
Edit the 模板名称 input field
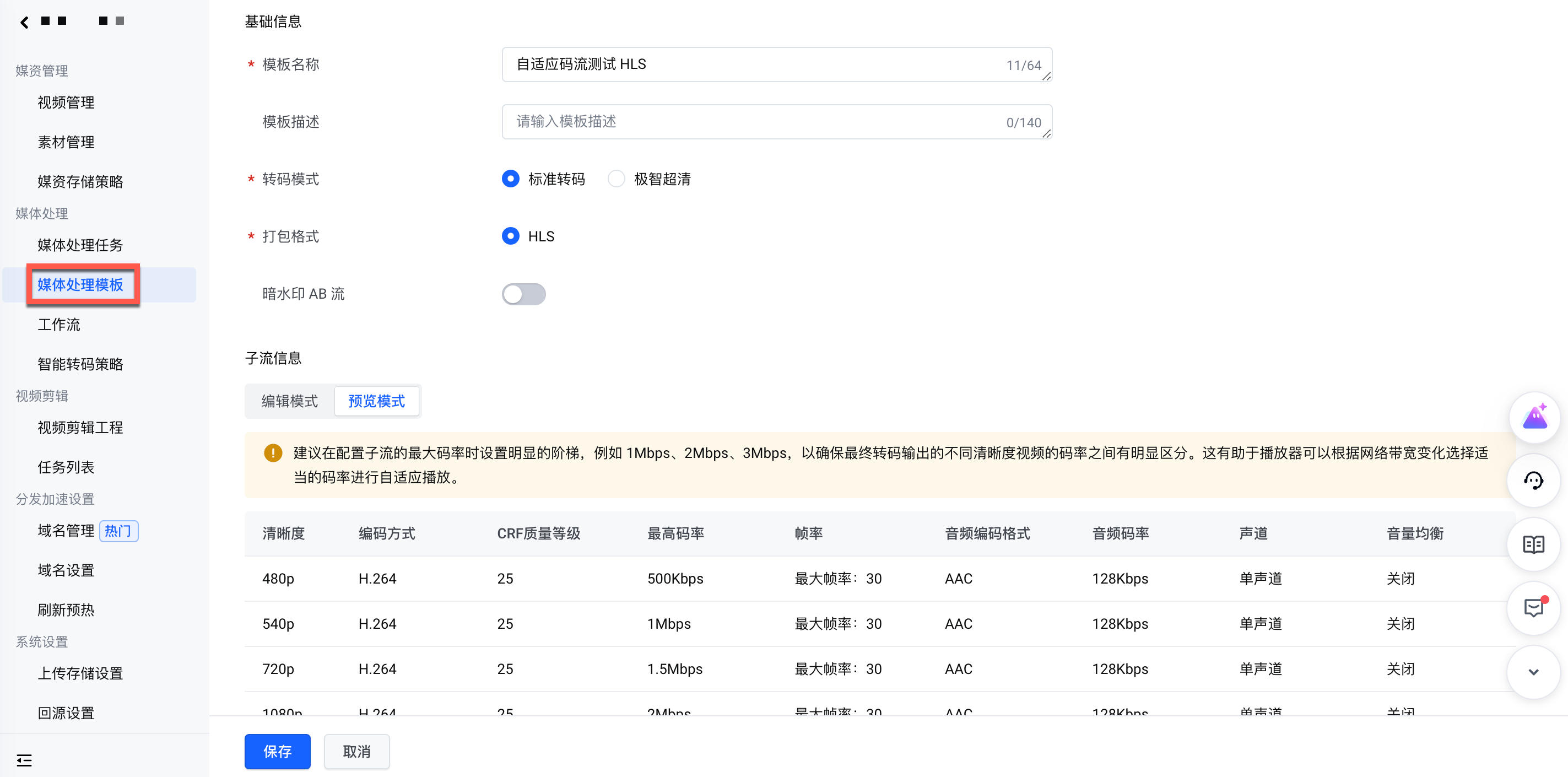(x=777, y=64)
